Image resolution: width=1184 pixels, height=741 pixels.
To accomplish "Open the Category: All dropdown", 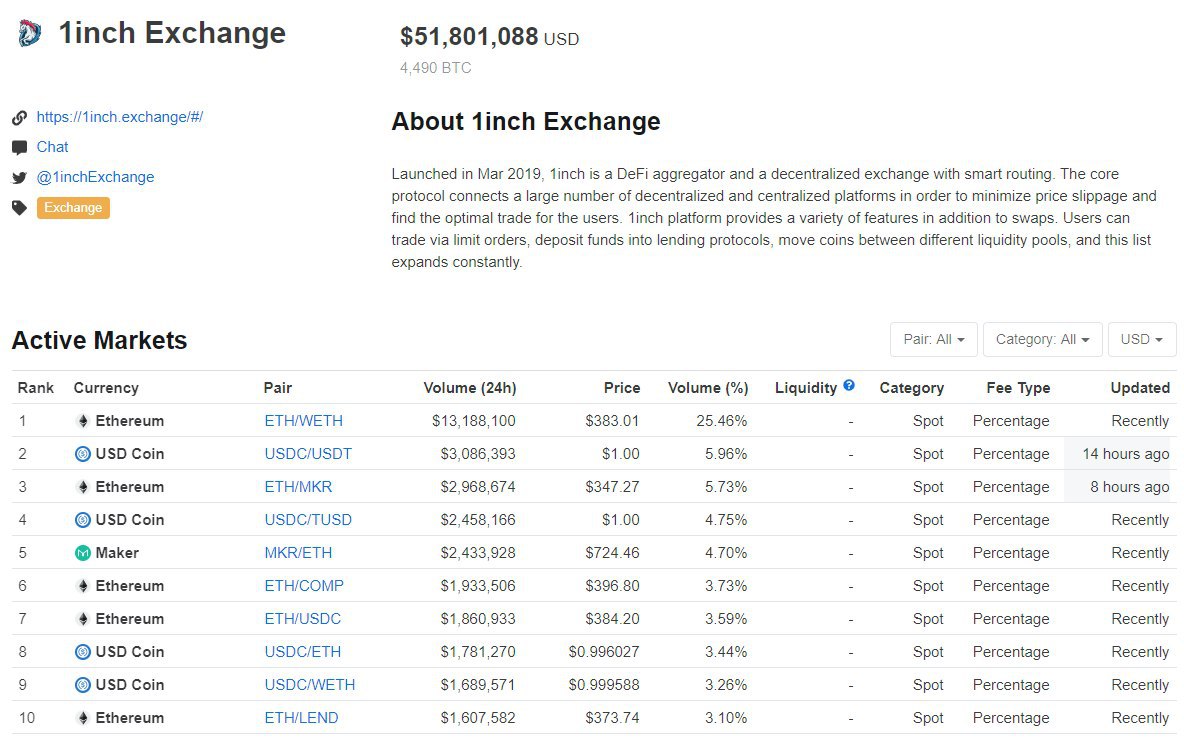I will click(1043, 339).
